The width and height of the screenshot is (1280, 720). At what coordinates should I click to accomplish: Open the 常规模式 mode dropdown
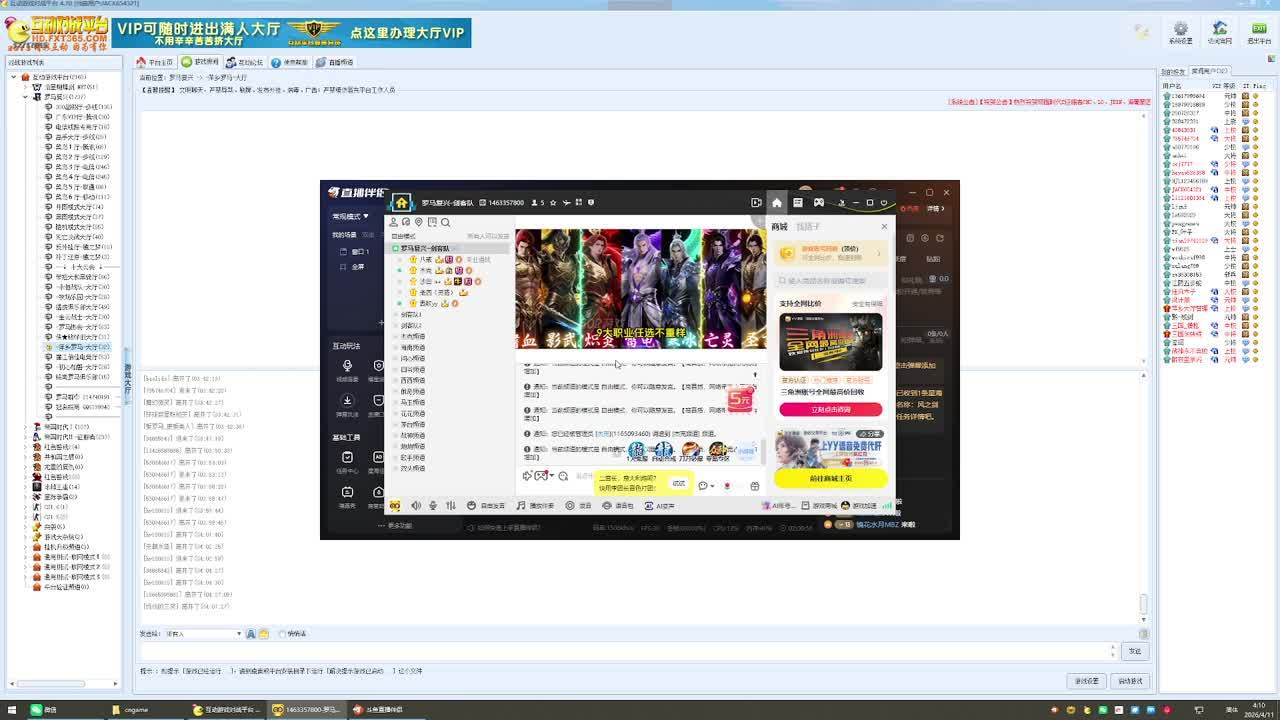(x=351, y=216)
